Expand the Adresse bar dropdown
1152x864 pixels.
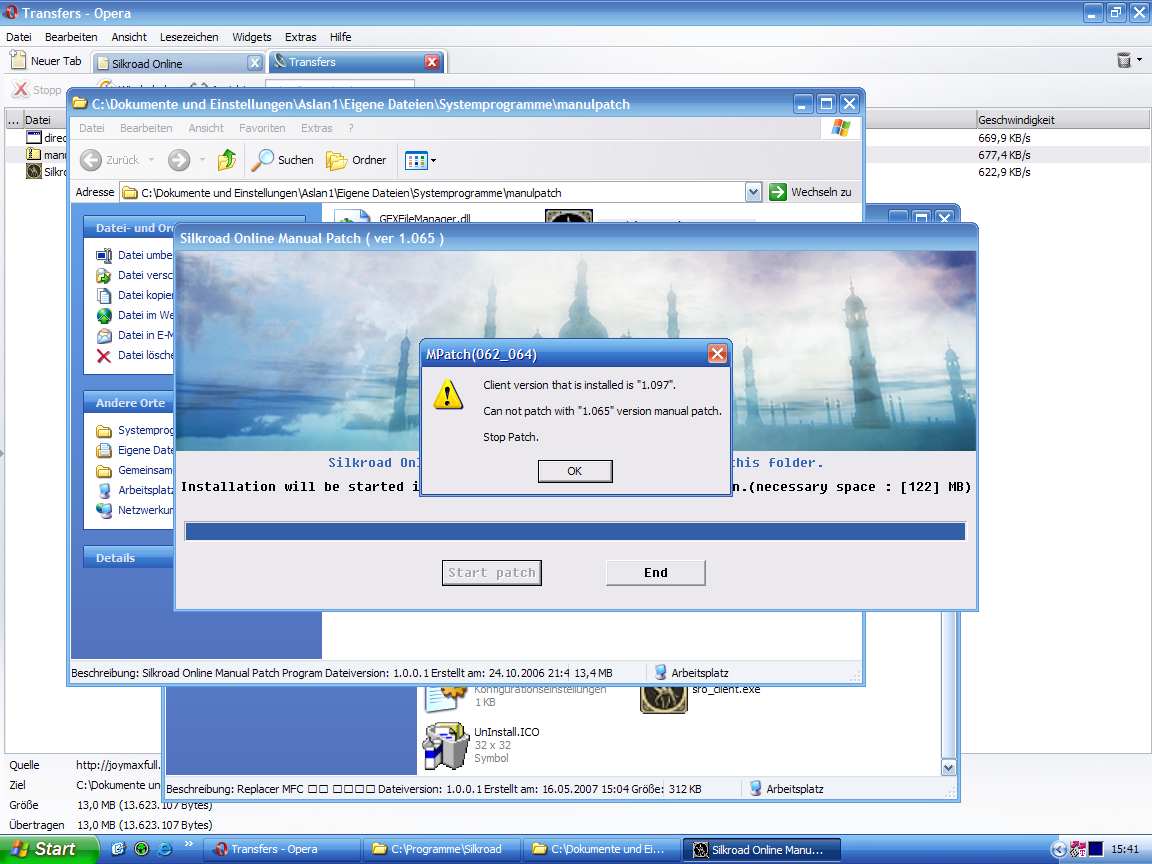pyautogui.click(x=753, y=192)
